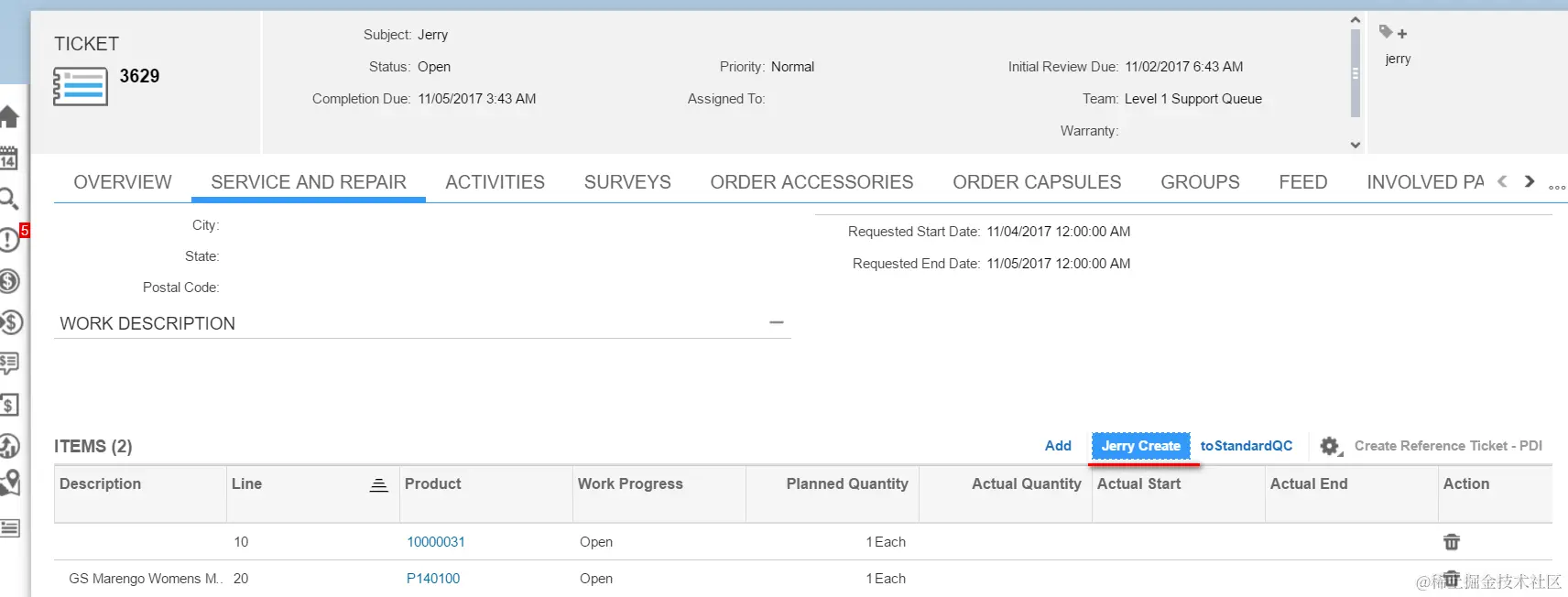Click header scroll down arrow
1568x597 pixels.
pyautogui.click(x=1356, y=145)
